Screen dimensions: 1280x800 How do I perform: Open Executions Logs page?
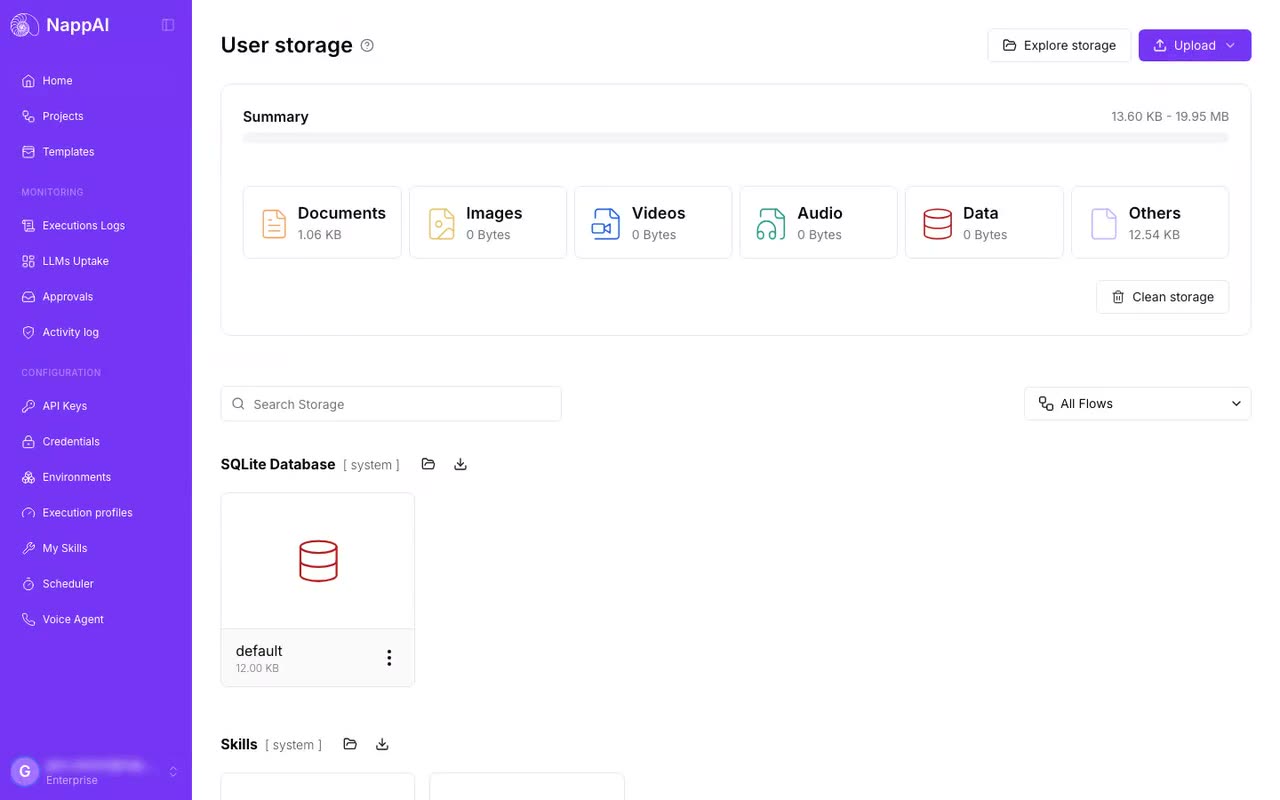(x=96, y=226)
